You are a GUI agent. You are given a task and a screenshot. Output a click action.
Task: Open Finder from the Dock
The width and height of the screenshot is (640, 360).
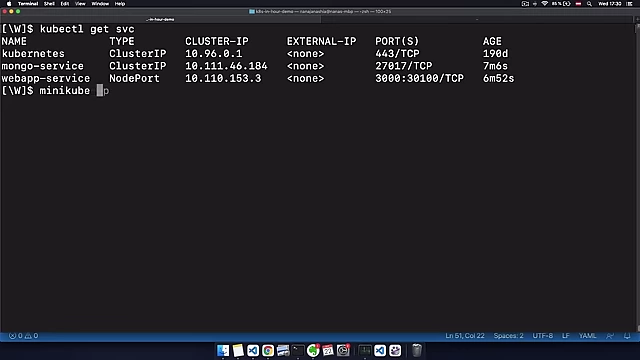223,350
